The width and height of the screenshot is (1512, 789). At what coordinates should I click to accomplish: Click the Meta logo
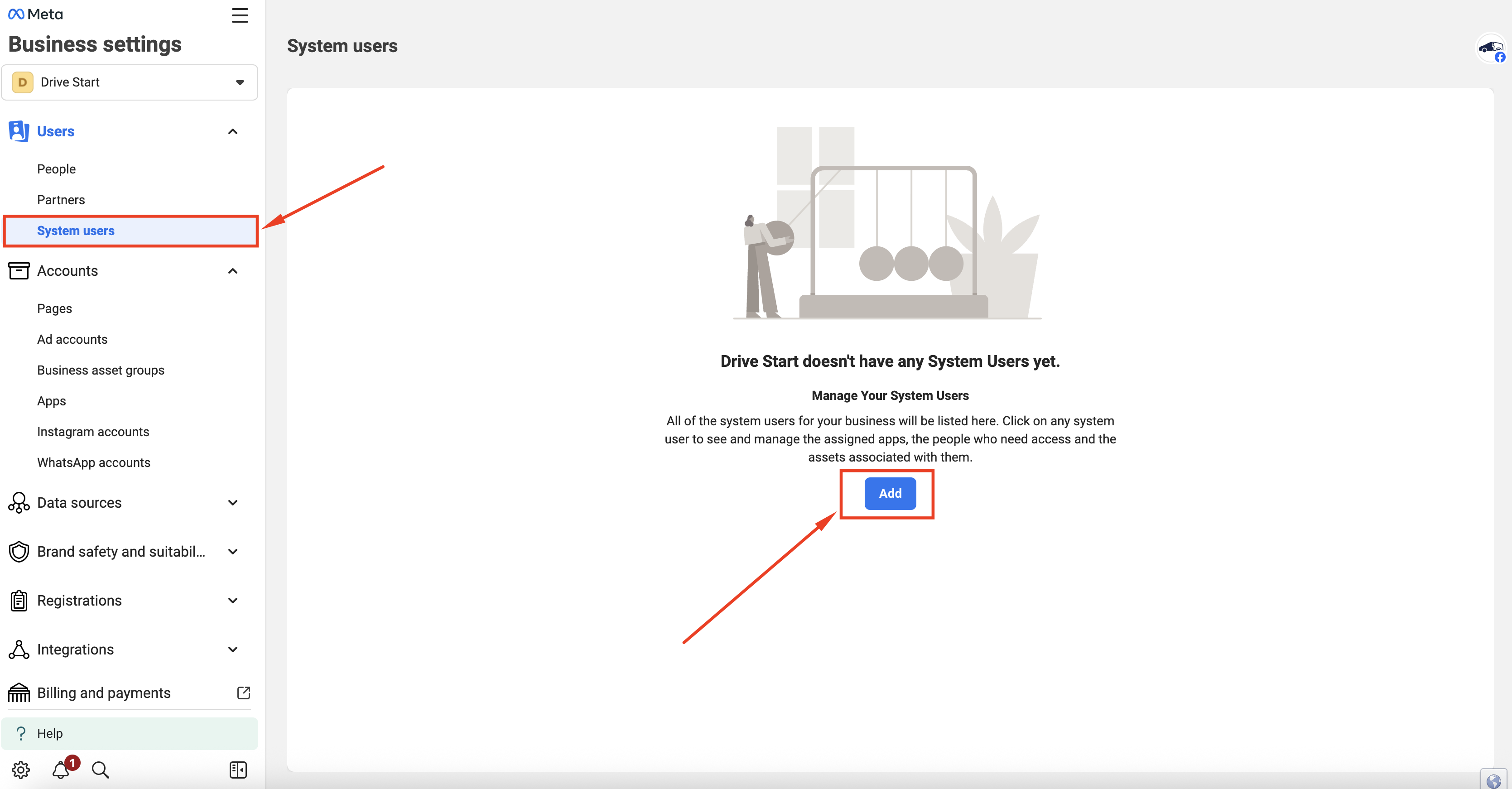(x=35, y=14)
